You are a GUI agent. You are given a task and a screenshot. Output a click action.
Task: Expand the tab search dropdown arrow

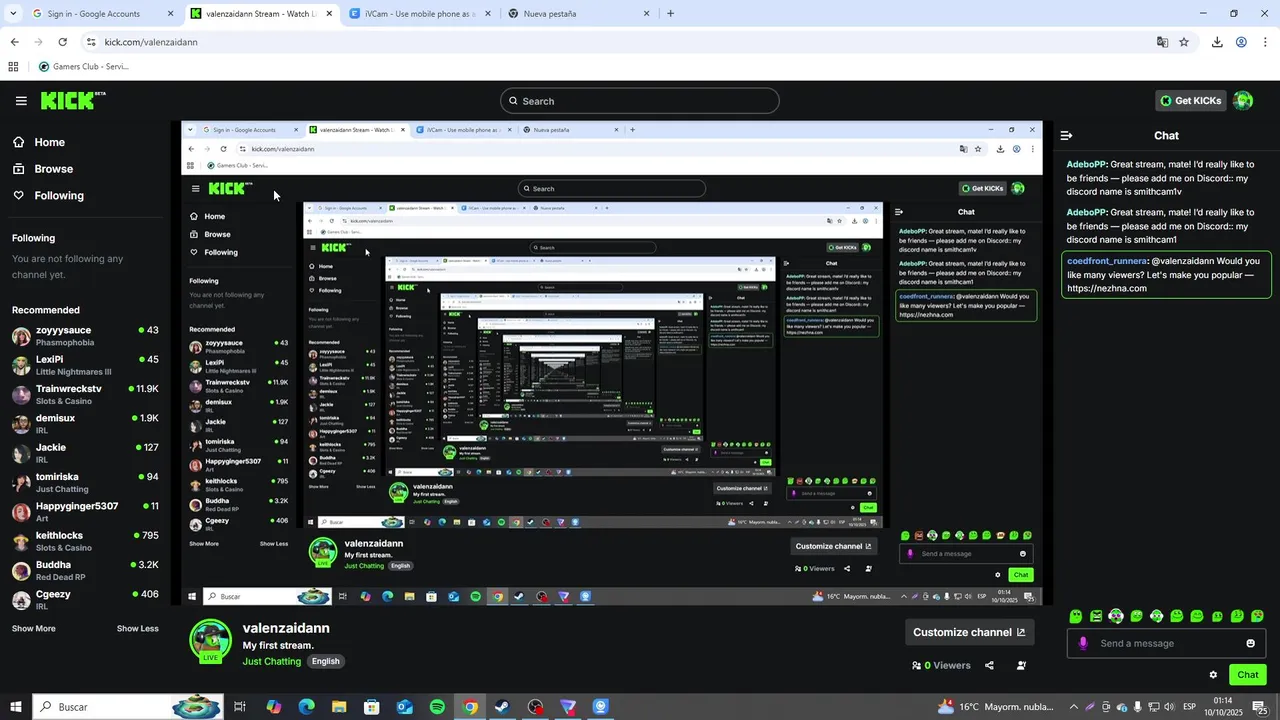tap(13, 14)
